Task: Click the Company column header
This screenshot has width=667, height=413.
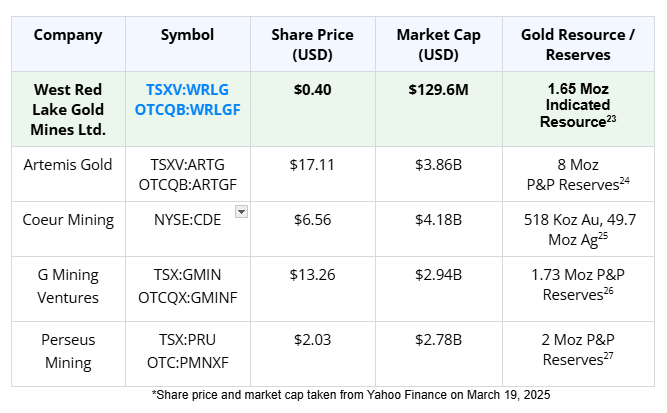Action: pyautogui.click(x=68, y=35)
